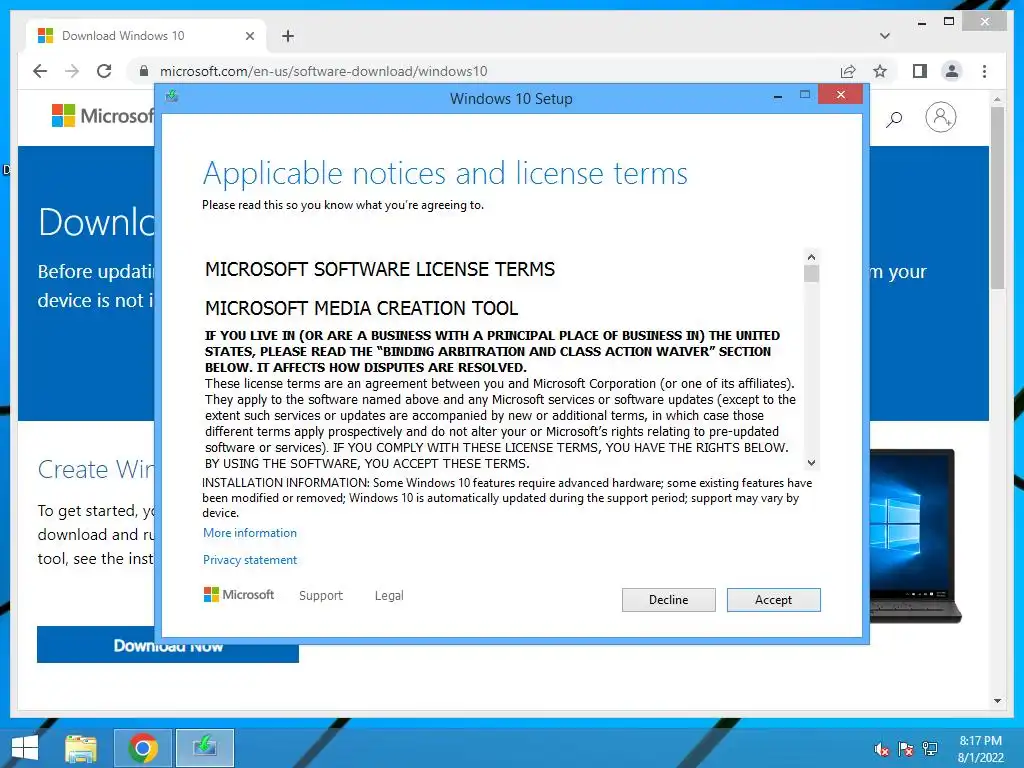Open the Chrome tab search chevron
This screenshot has width=1024, height=768.
(x=885, y=36)
